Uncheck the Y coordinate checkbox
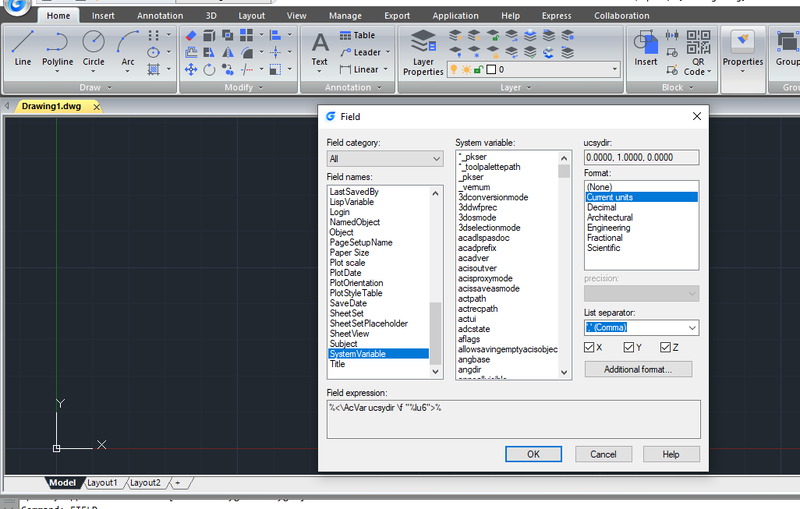Image resolution: width=800 pixels, height=509 pixels. click(628, 347)
